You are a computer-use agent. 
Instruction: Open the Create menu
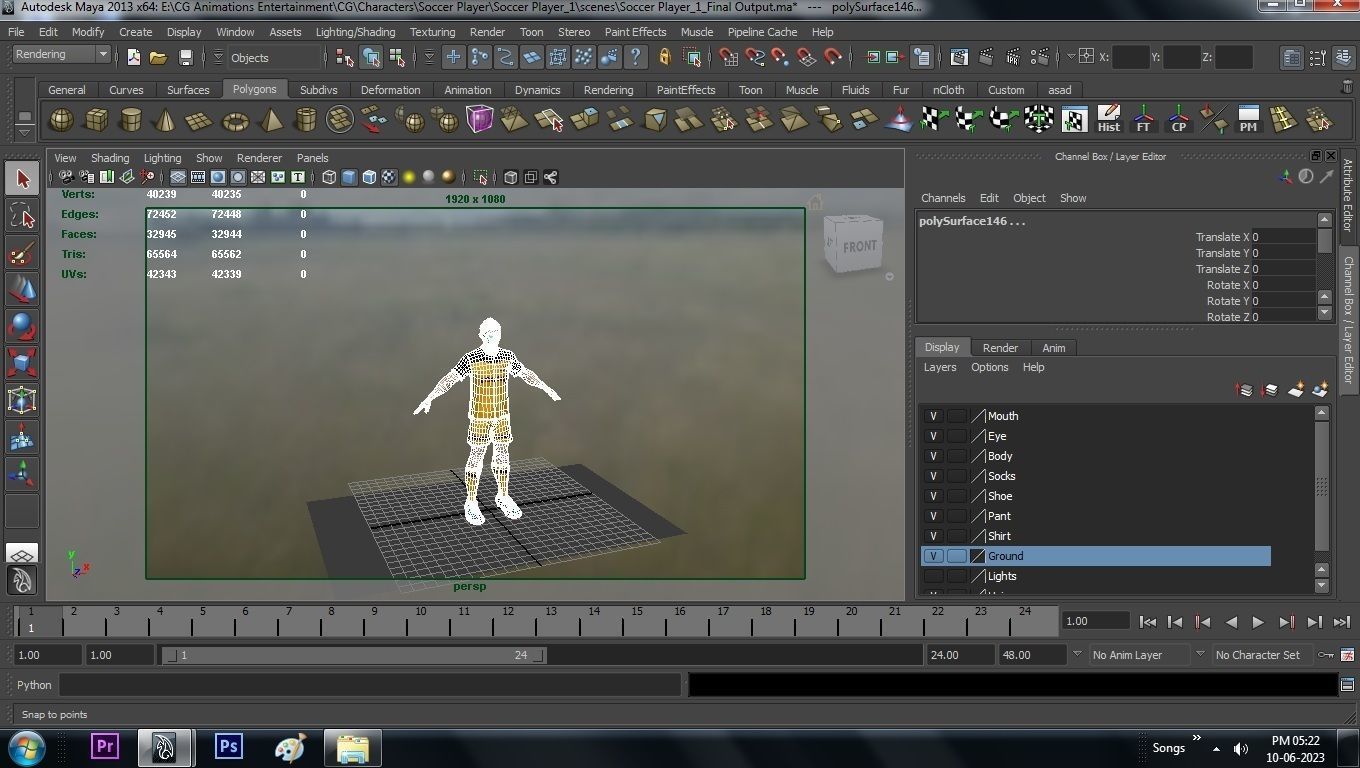coord(135,32)
